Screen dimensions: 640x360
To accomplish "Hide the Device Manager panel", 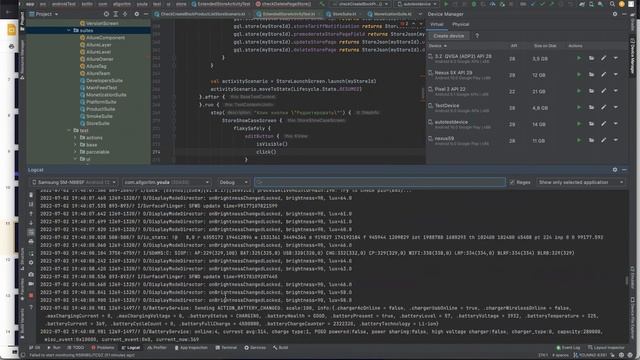I will 624,14.
